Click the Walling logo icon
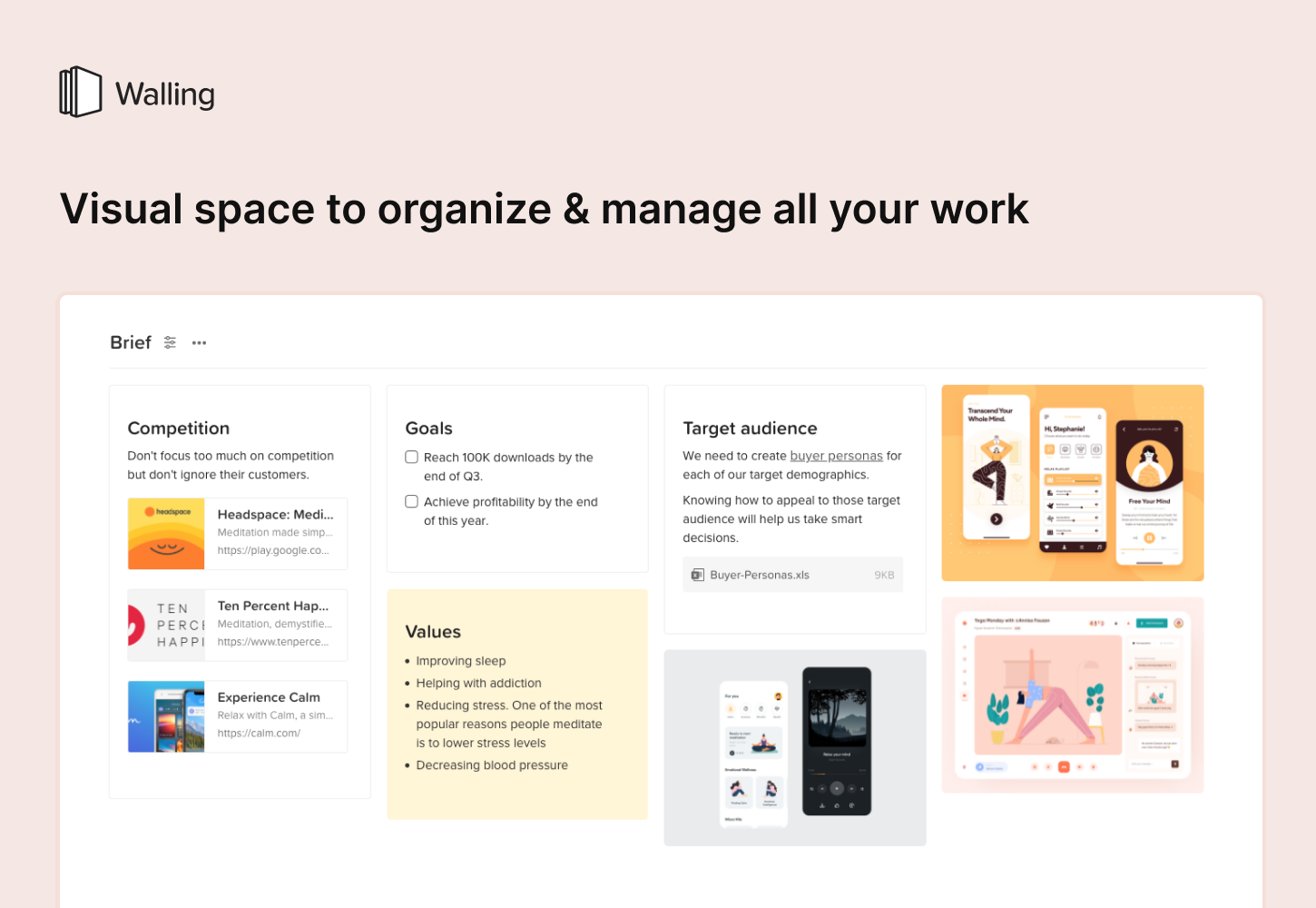Viewport: 1316px width, 908px height. tap(80, 92)
